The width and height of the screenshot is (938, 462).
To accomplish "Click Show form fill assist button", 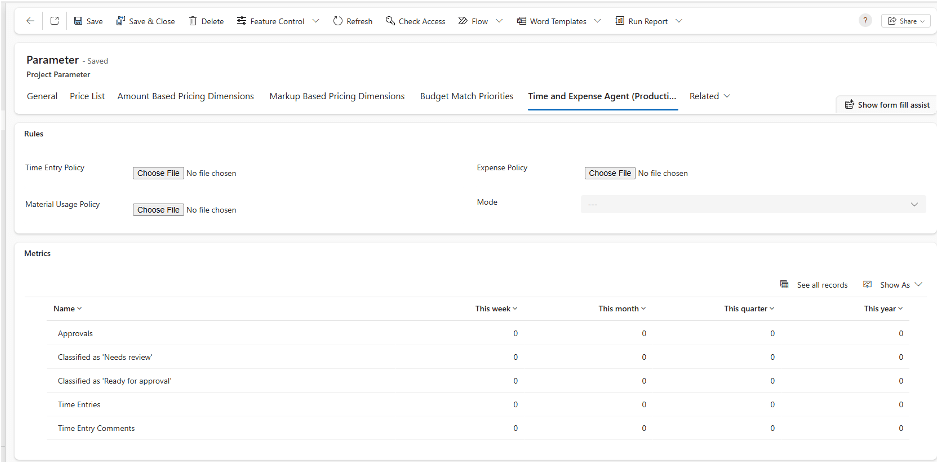I will point(887,104).
